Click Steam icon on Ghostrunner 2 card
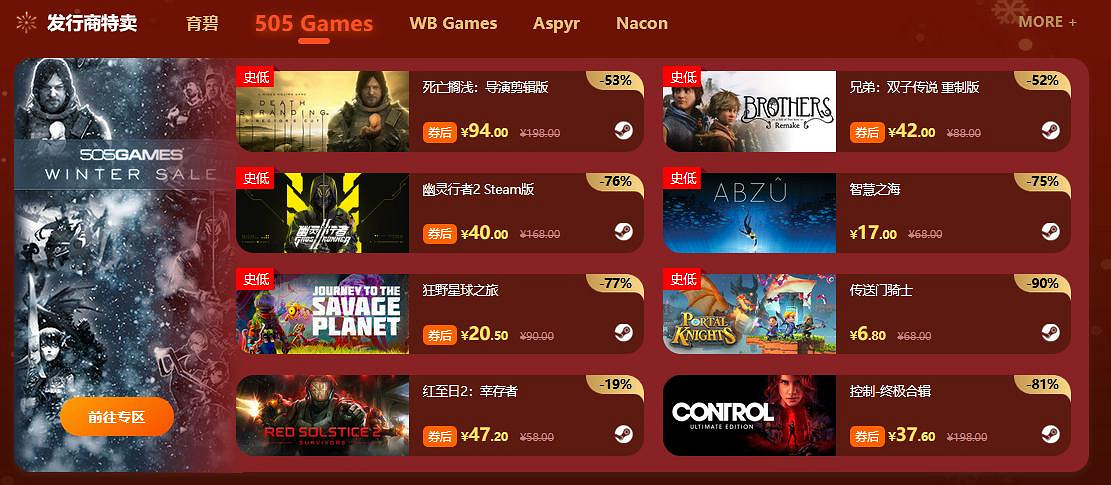 tap(624, 232)
